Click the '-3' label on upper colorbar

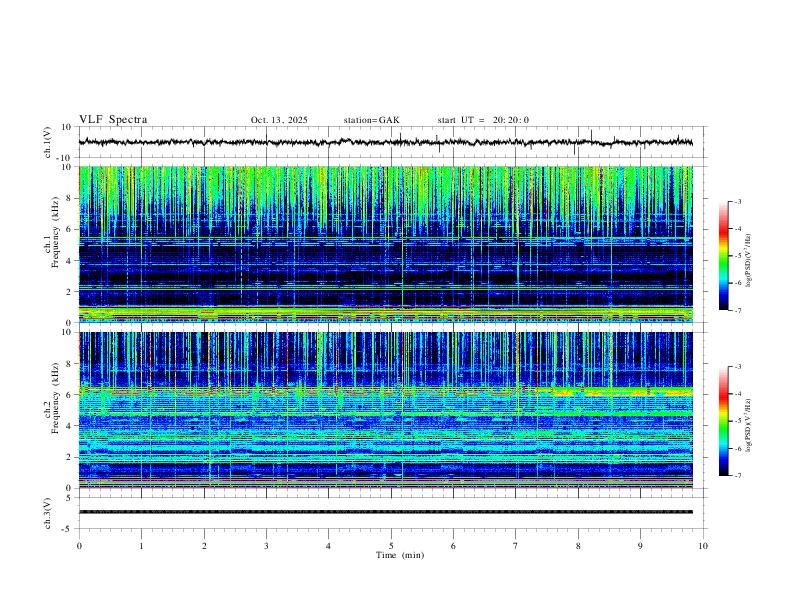[x=737, y=201]
